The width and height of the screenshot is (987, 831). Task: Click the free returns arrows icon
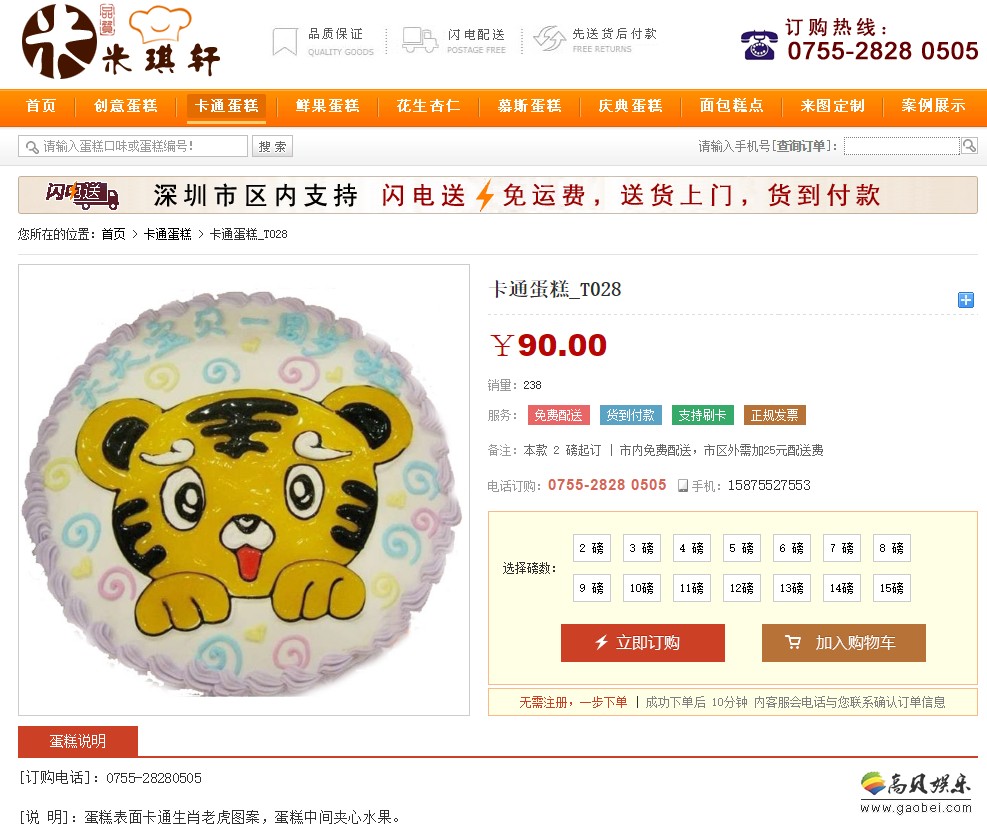pos(550,39)
